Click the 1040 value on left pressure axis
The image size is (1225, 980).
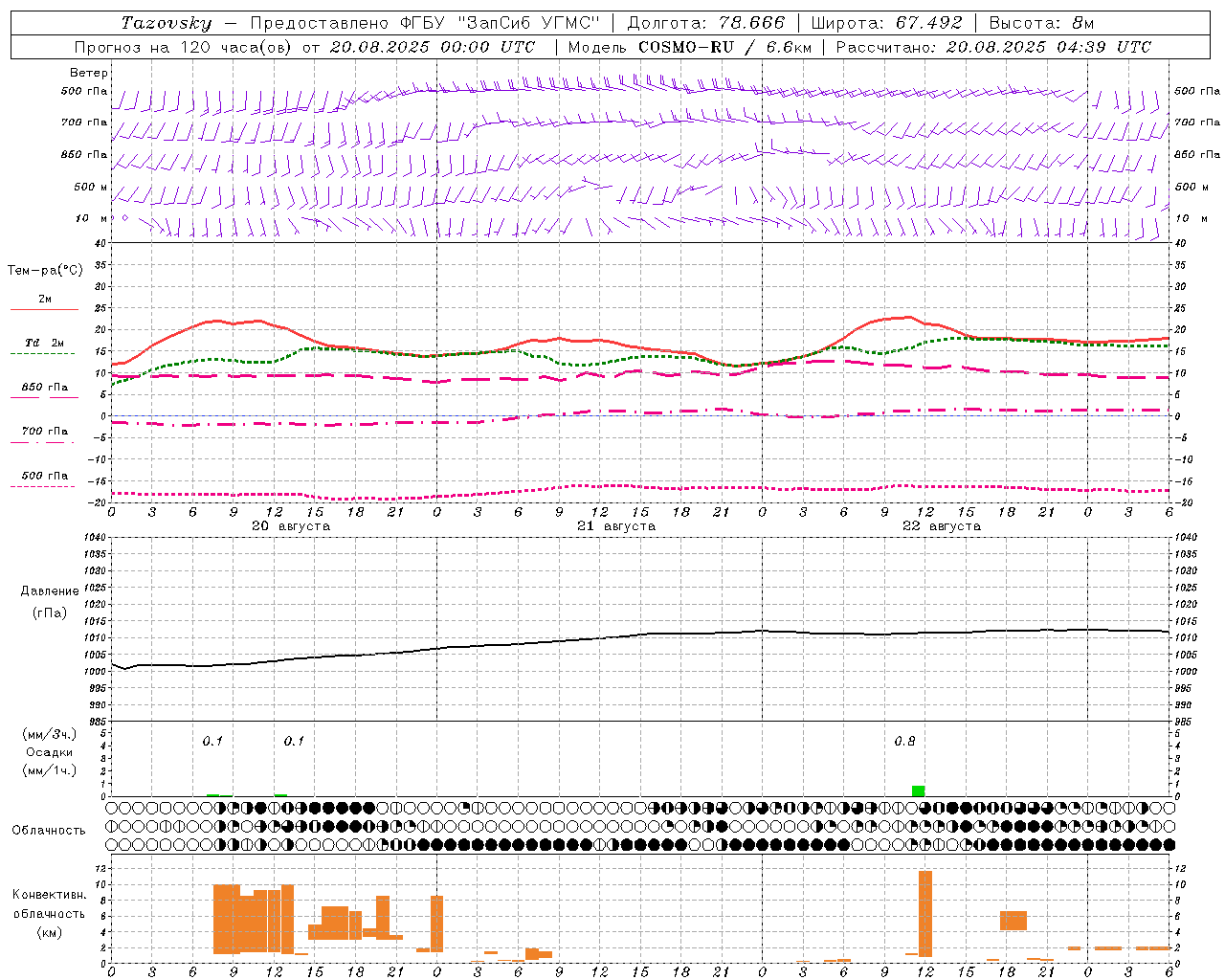coord(95,537)
